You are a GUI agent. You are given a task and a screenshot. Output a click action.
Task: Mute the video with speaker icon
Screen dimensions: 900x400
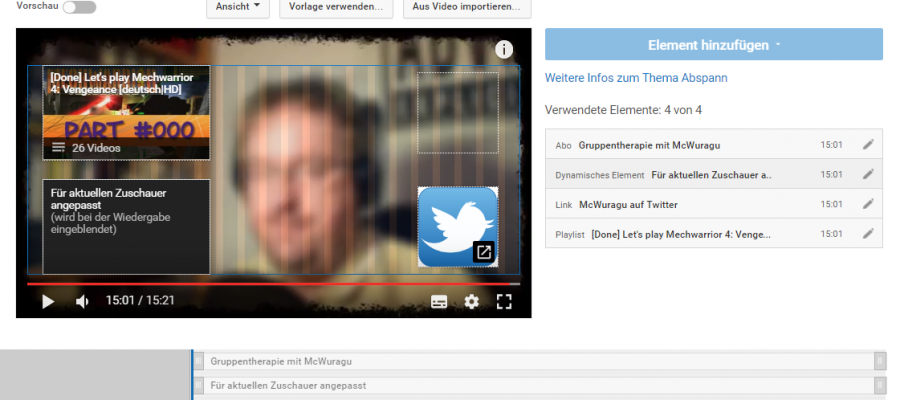coord(83,301)
